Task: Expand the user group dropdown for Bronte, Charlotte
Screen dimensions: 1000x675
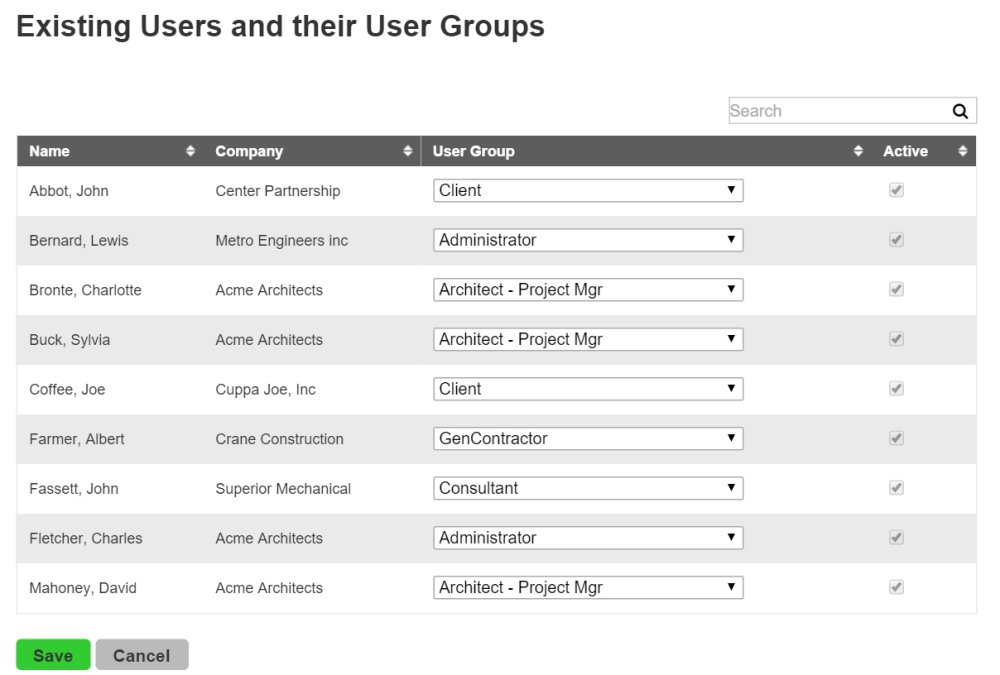Action: point(588,289)
